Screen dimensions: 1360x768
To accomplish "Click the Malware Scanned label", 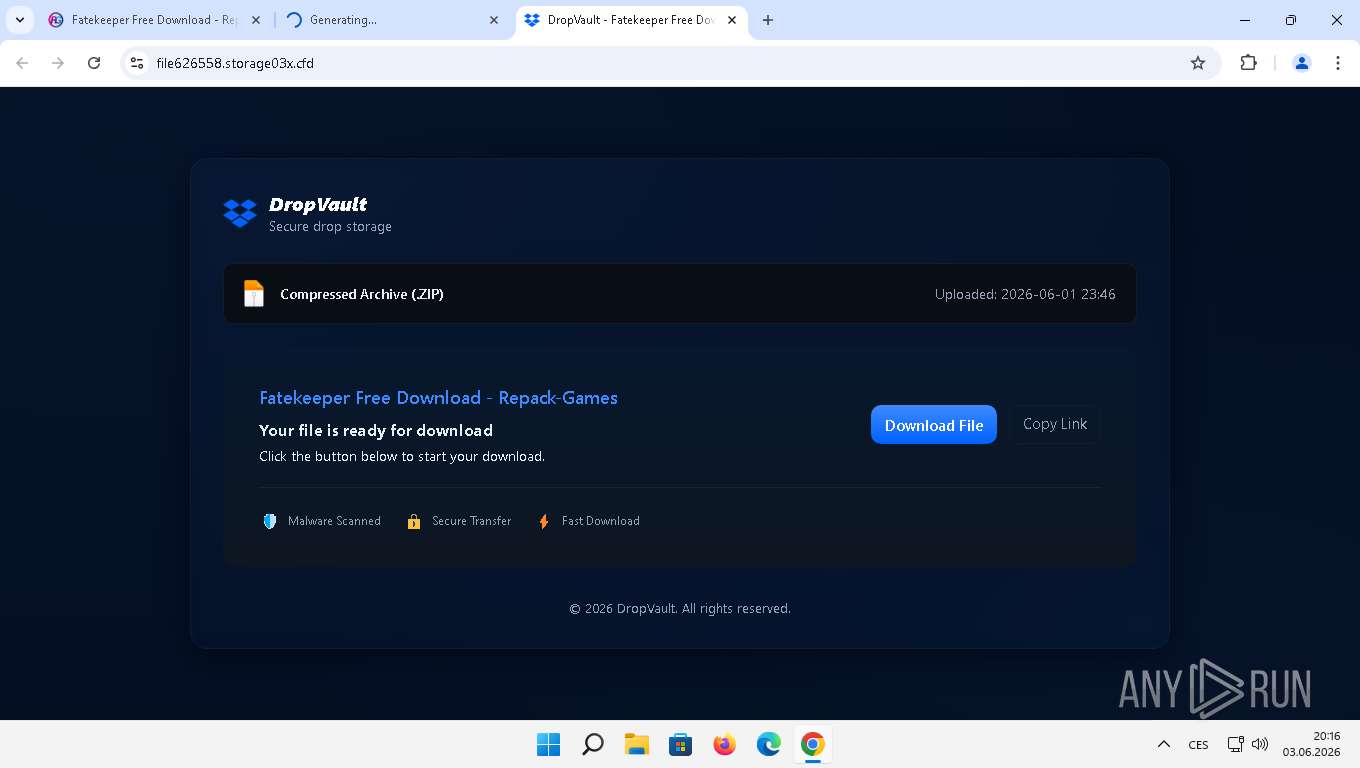I will (334, 521).
